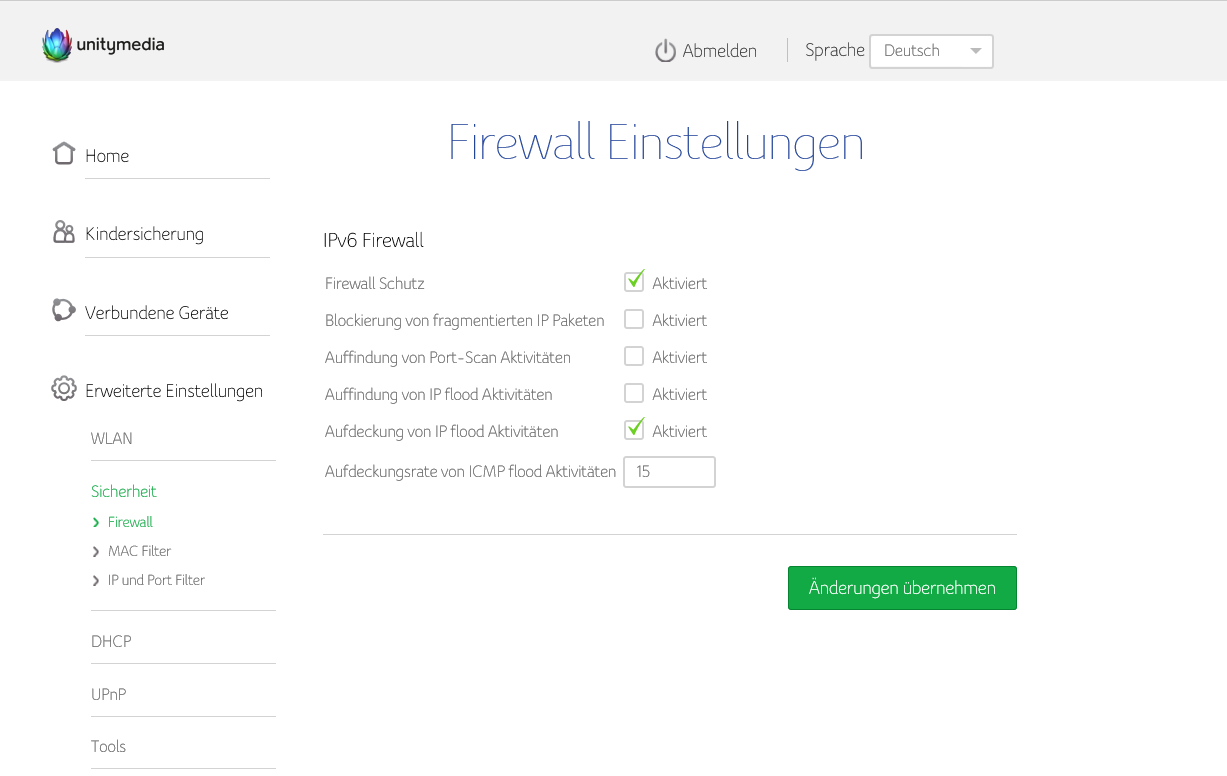Enable Blockierung von fragmentierten IP Paketen

coord(634,320)
